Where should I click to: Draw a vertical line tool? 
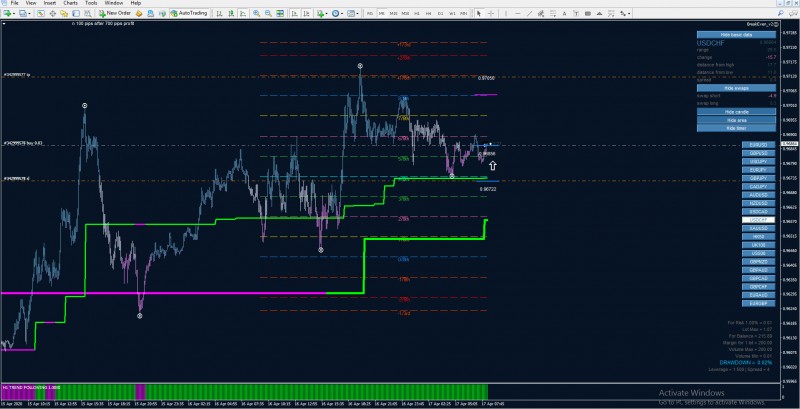pyautogui.click(x=506, y=13)
